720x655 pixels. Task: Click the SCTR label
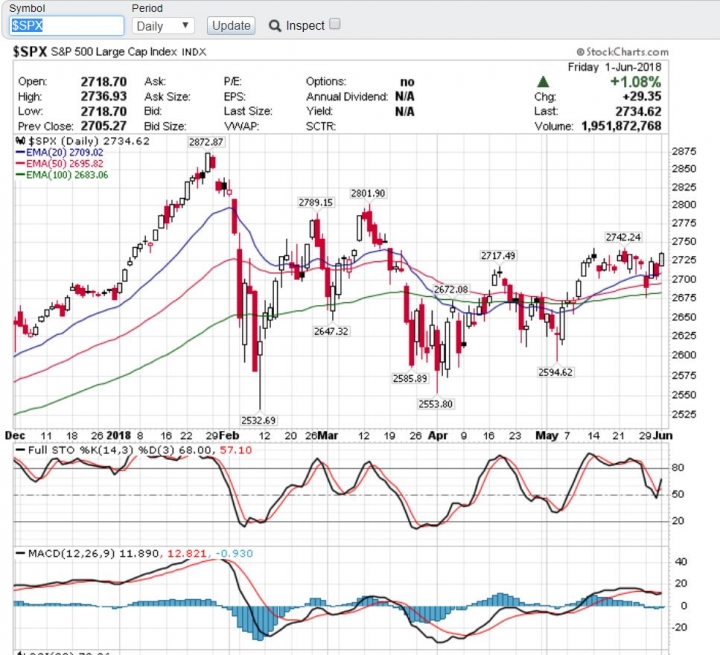(x=321, y=126)
